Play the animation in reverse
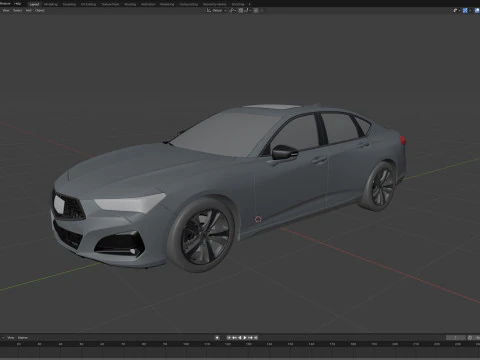The image size is (480, 360). coord(240,338)
